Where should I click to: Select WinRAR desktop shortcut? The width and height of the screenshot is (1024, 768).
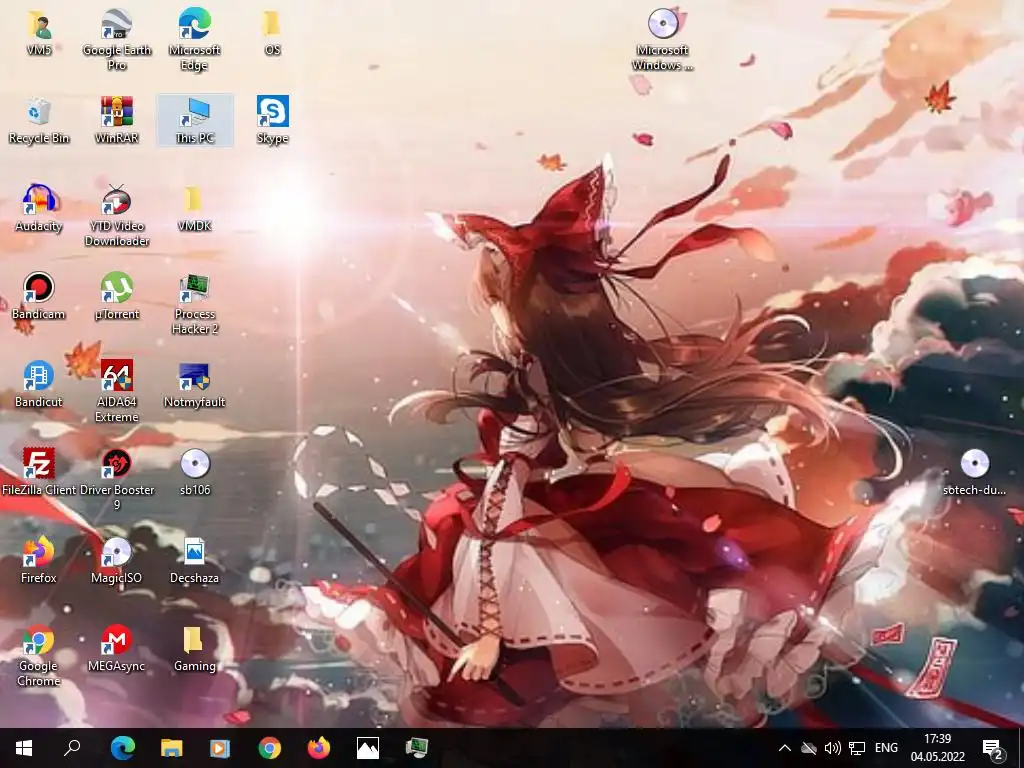point(117,120)
